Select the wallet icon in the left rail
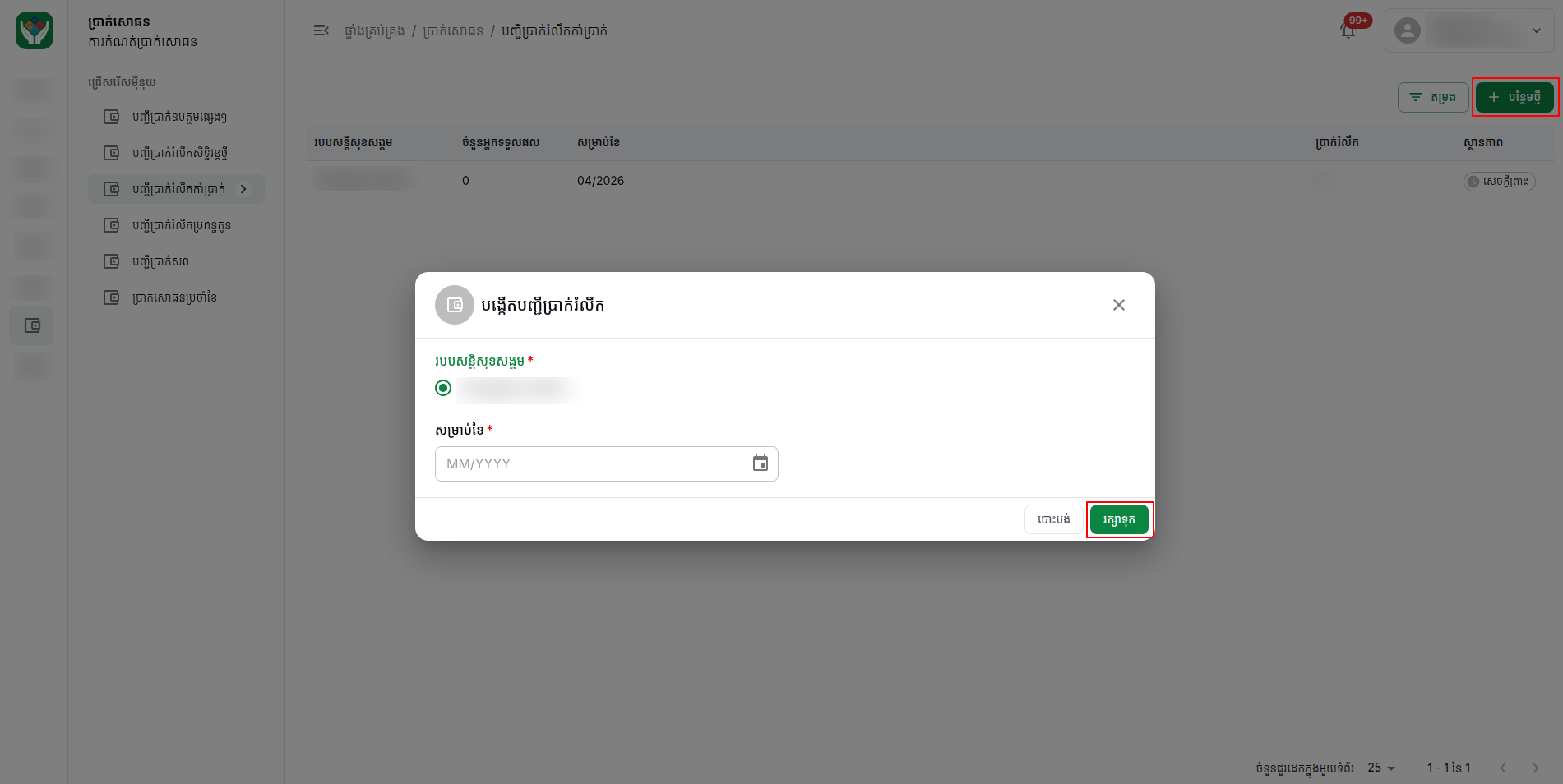Image resolution: width=1563 pixels, height=784 pixels. point(32,325)
